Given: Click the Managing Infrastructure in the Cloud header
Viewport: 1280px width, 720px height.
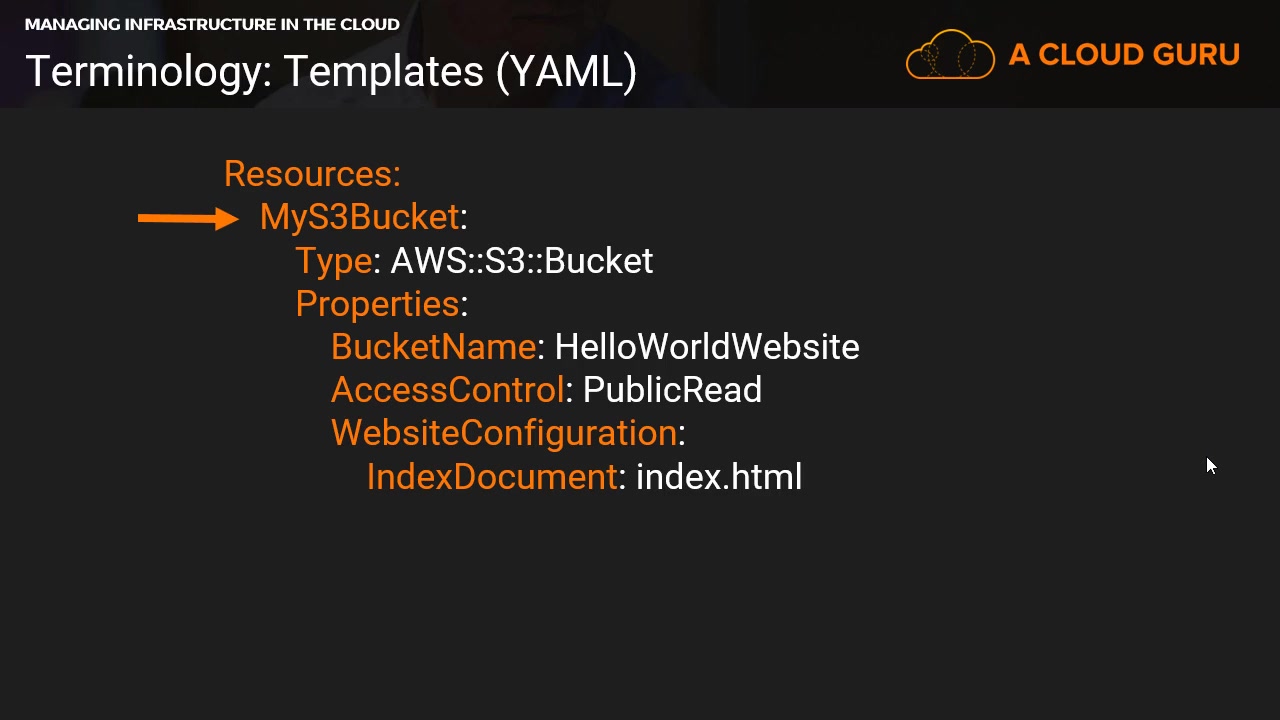Looking at the screenshot, I should coord(212,24).
